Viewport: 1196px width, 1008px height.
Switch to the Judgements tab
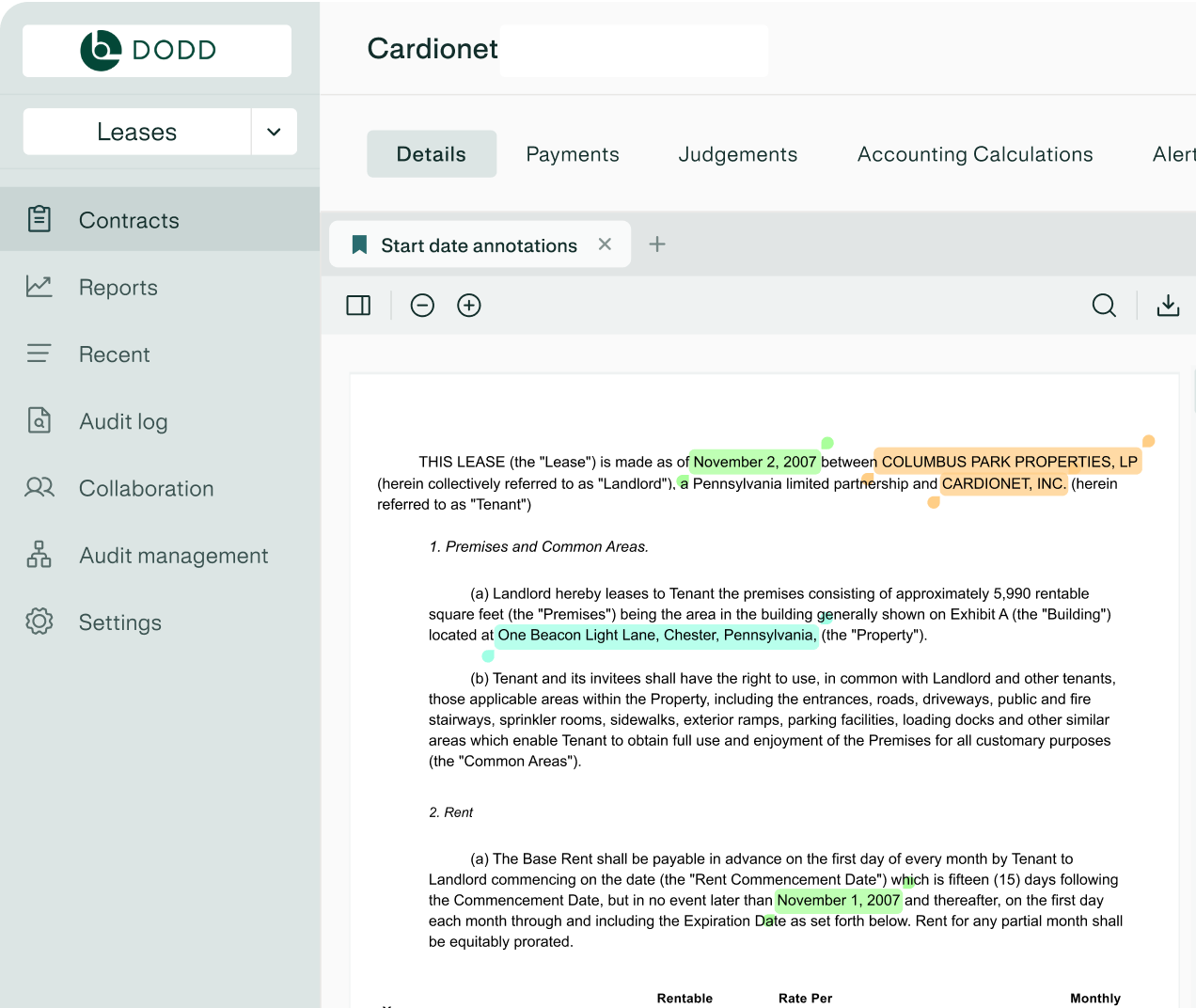pyautogui.click(x=738, y=154)
